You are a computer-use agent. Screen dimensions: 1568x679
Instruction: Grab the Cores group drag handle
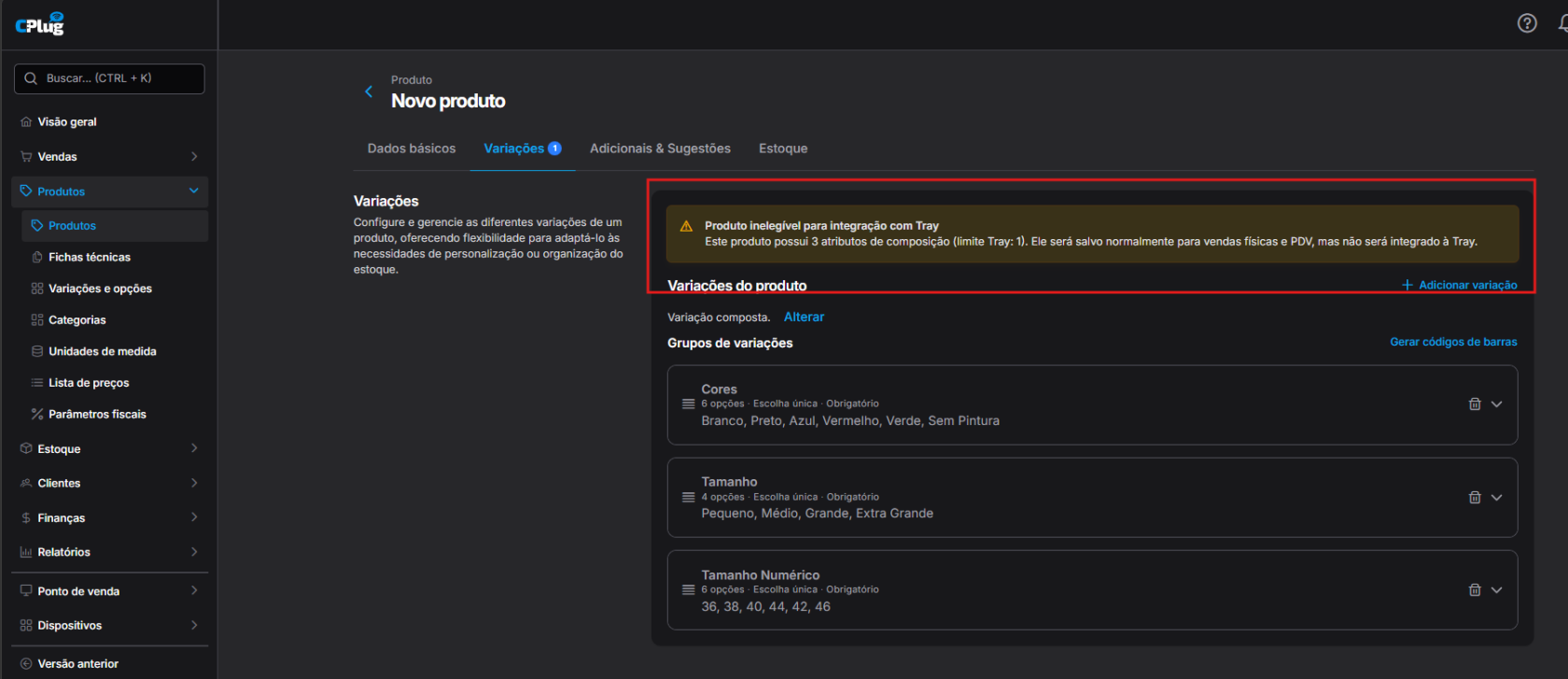tap(689, 404)
